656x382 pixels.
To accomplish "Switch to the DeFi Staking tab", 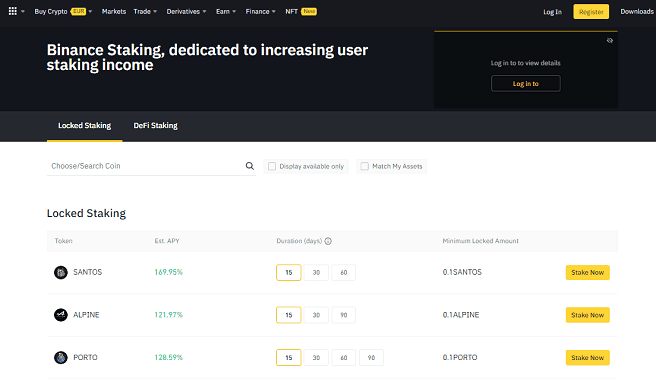I will [155, 126].
